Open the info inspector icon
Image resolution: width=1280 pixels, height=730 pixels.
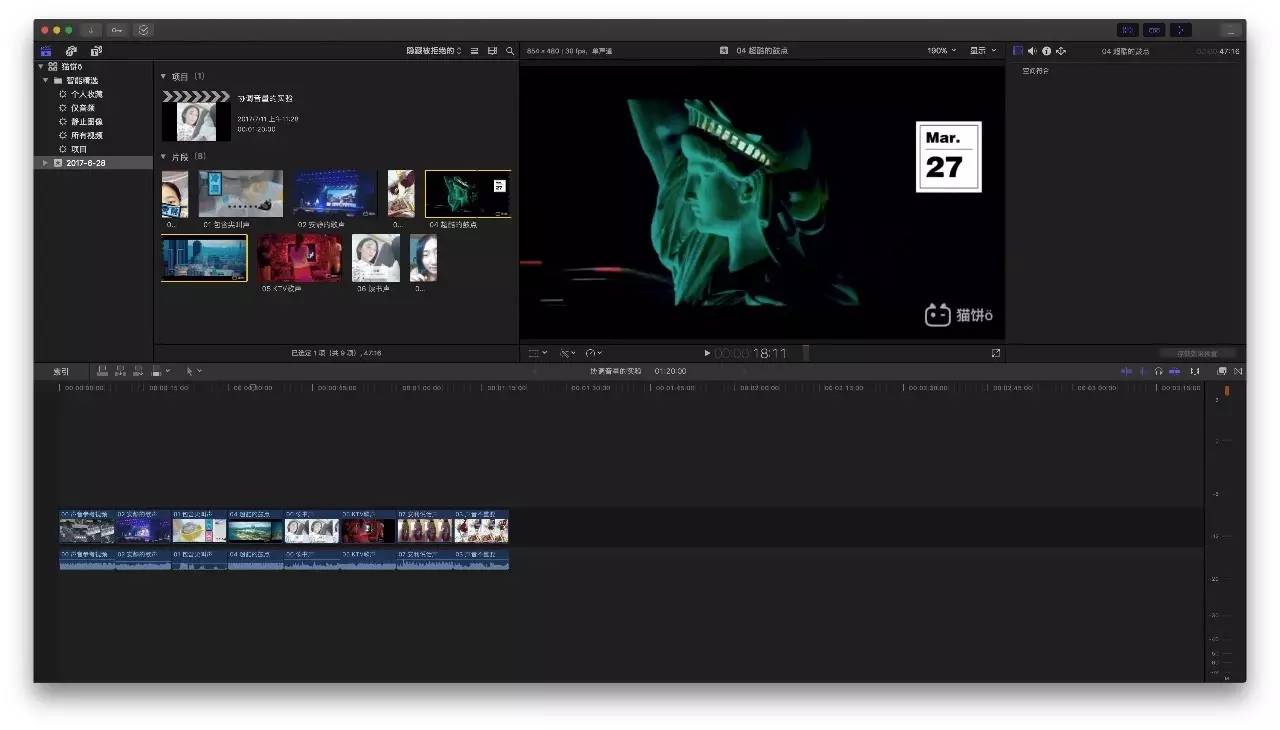click(x=1046, y=51)
